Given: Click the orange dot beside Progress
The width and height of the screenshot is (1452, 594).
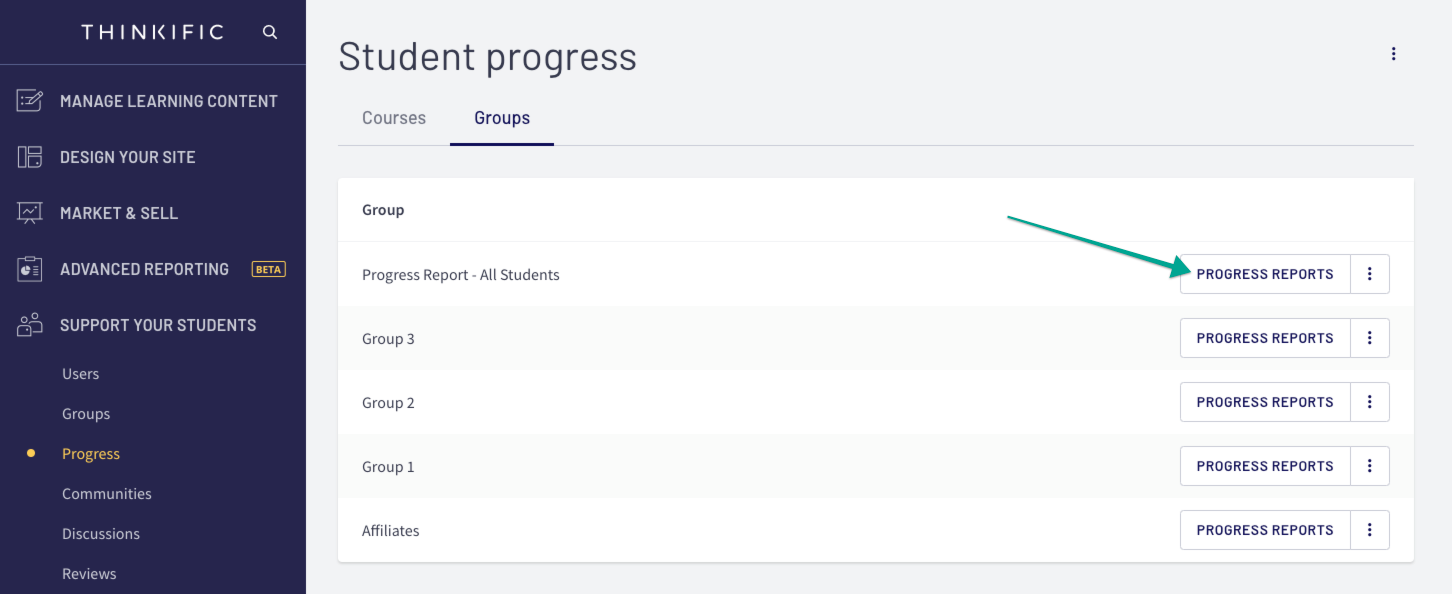Looking at the screenshot, I should click(x=30, y=453).
